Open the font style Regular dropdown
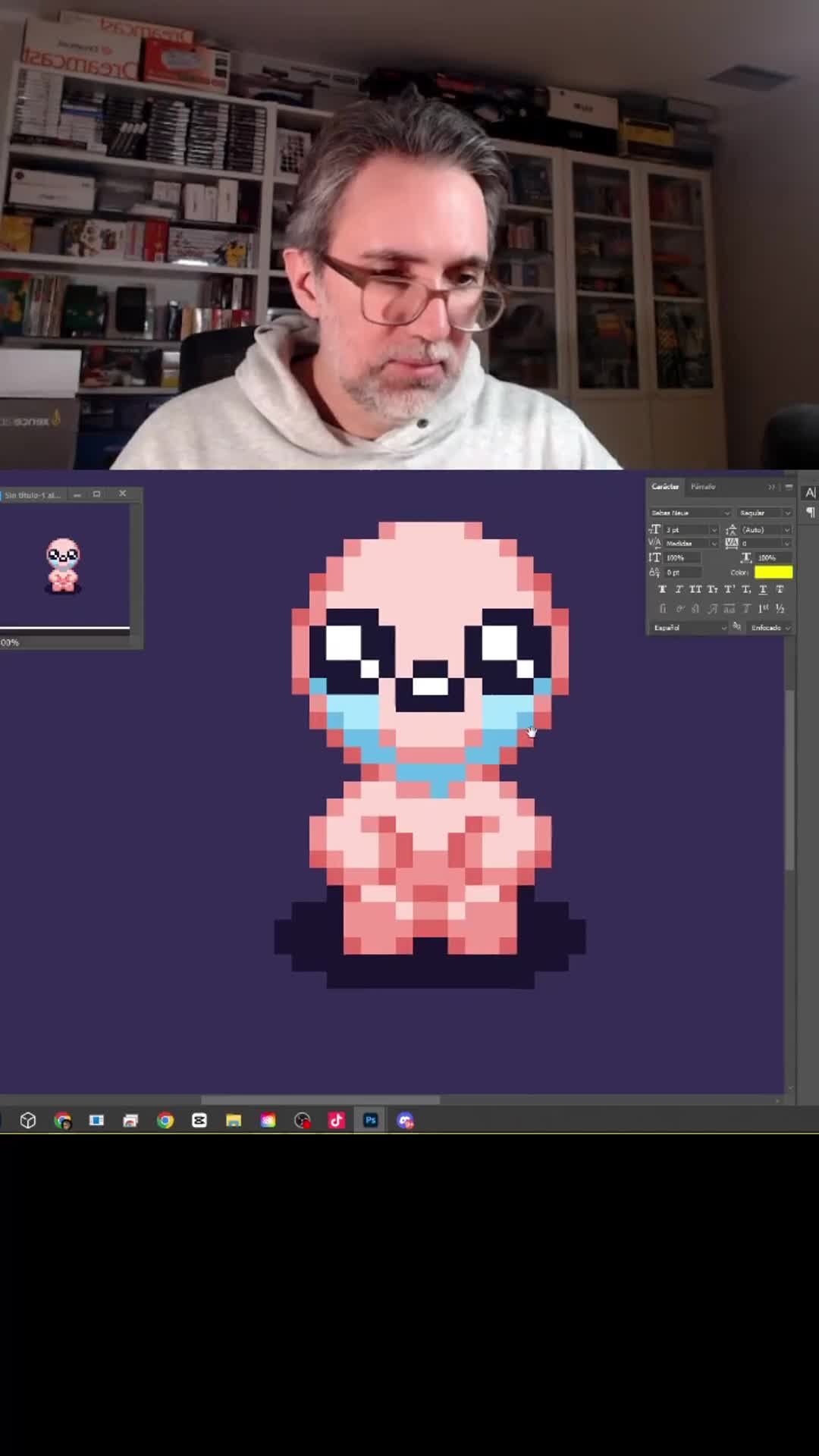This screenshot has width=819, height=1456. (x=764, y=513)
